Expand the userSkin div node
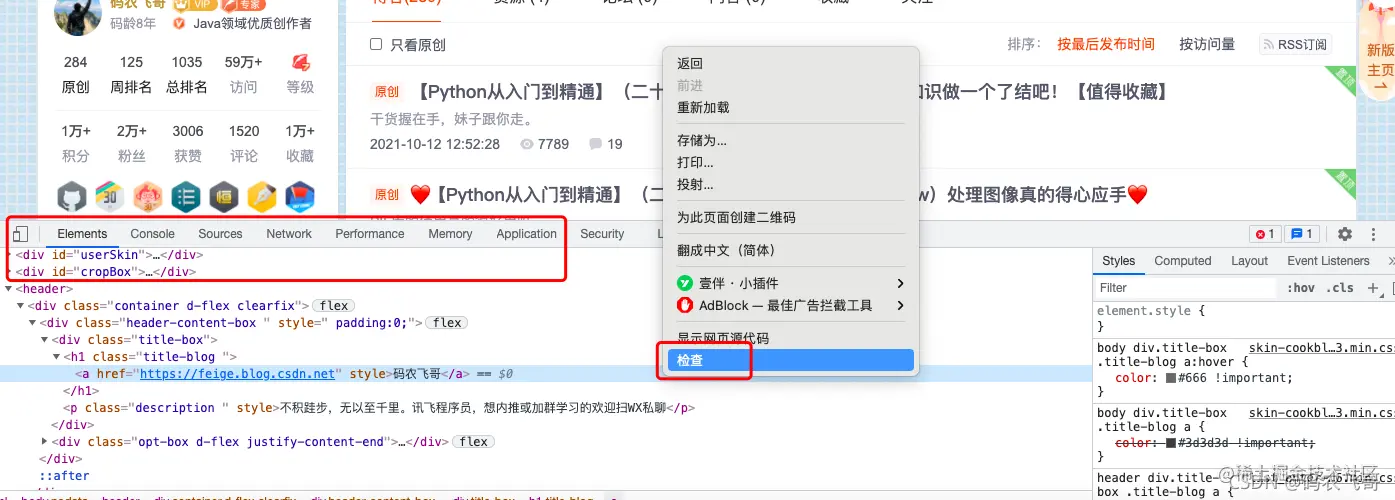1395x500 pixels. [10, 255]
